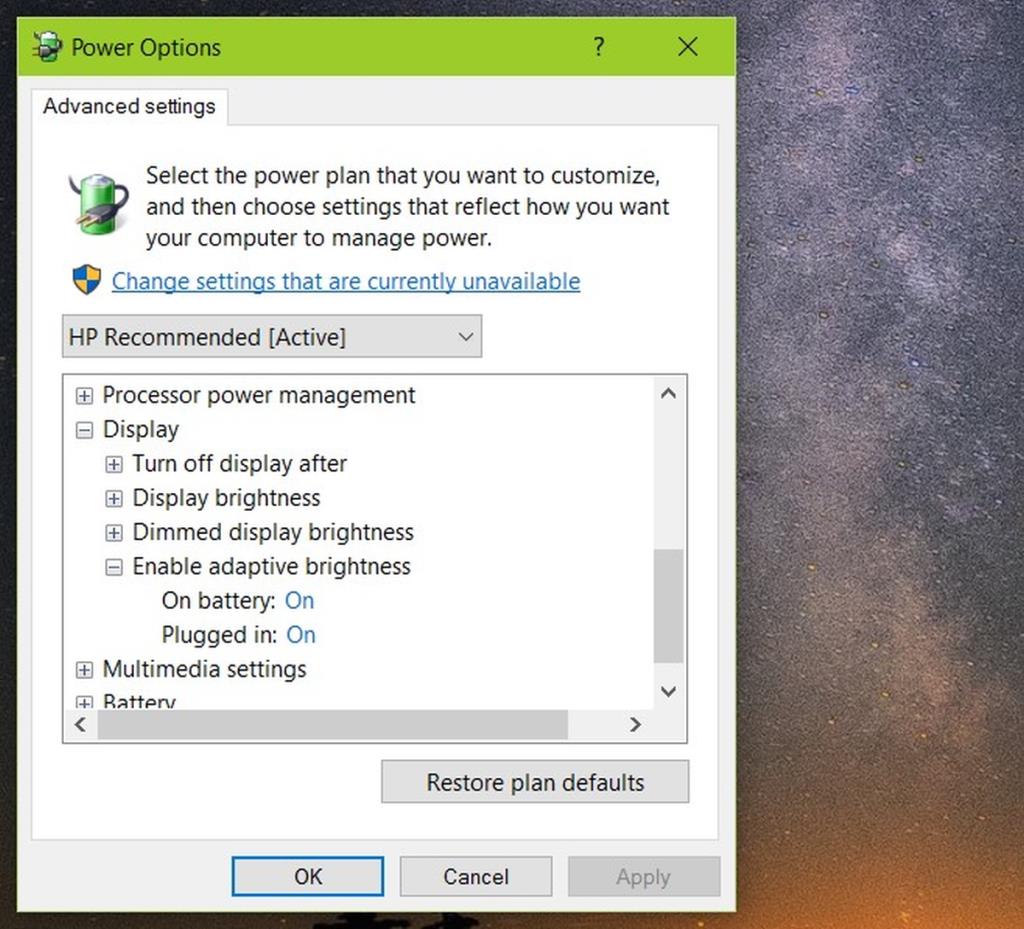This screenshot has height=929, width=1024.
Task: Toggle adaptive brightness On battery setting
Action: click(299, 600)
